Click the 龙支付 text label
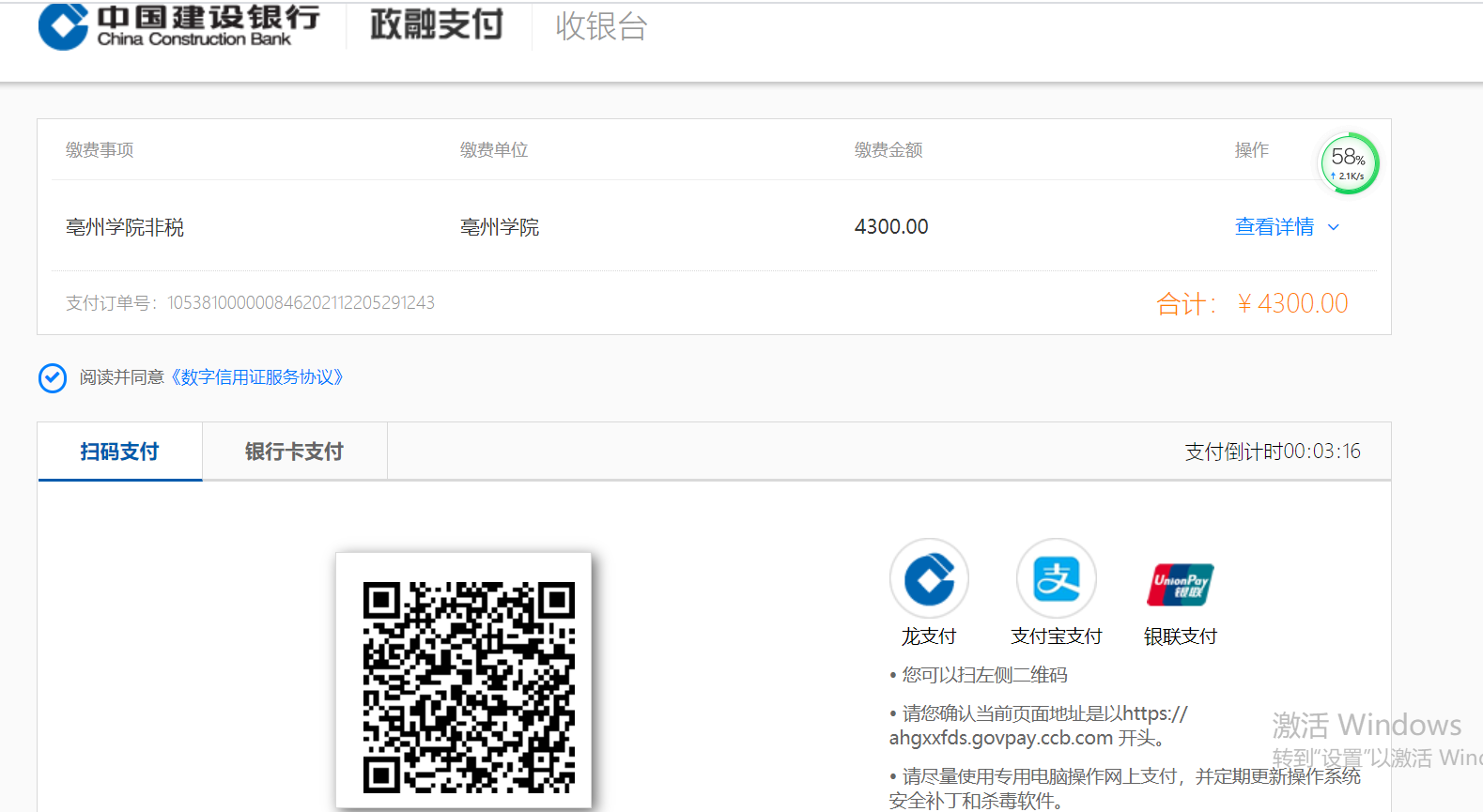Screen dimensions: 1483x812 click(x=929, y=636)
